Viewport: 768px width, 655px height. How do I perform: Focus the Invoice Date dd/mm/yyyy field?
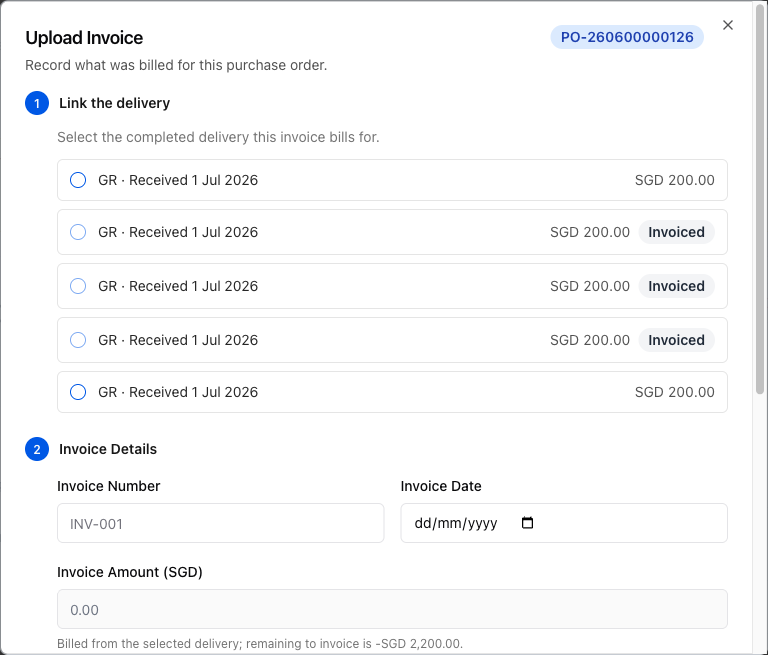pos(564,523)
